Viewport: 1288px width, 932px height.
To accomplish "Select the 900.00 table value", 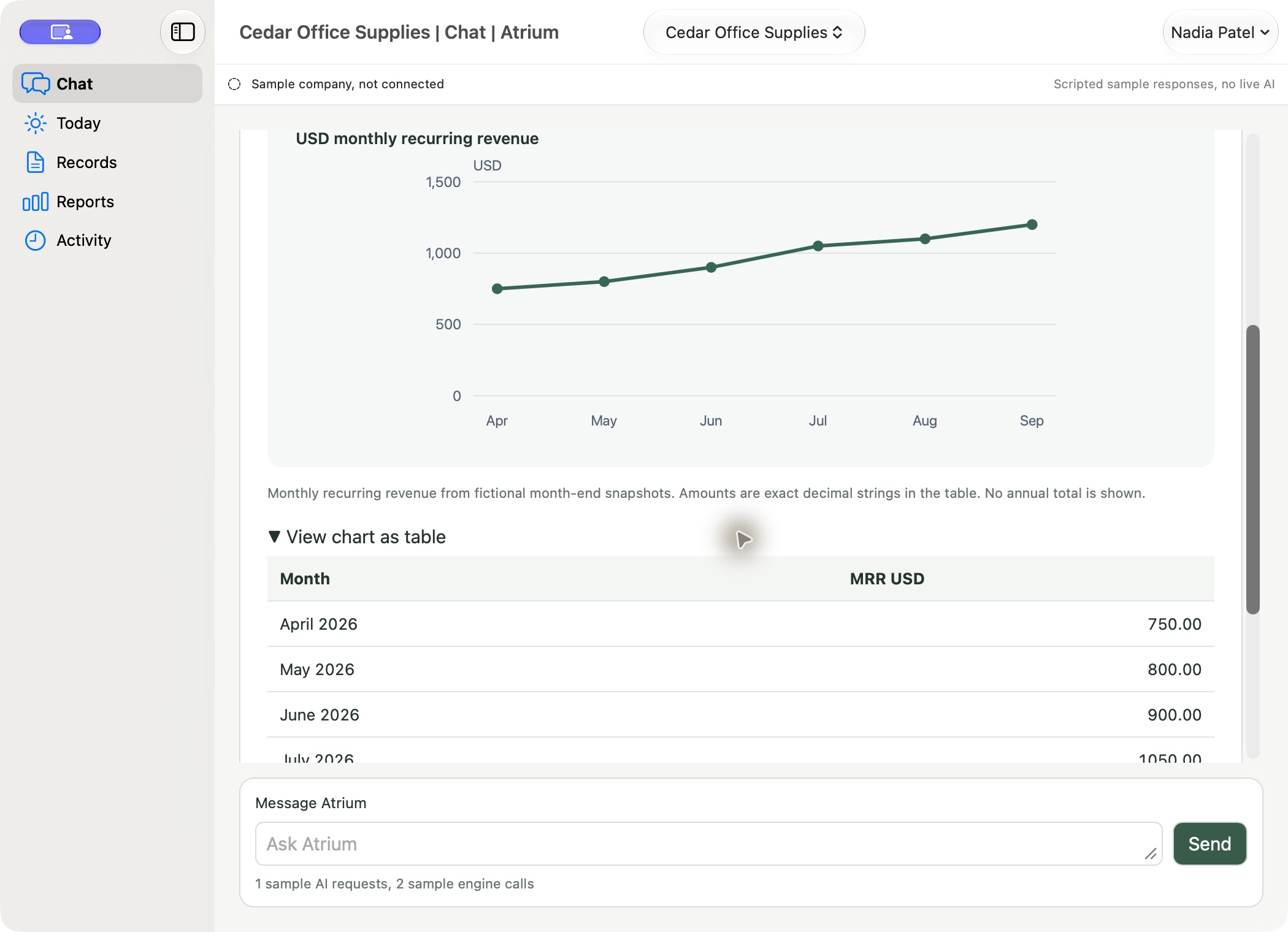I will [1175, 714].
